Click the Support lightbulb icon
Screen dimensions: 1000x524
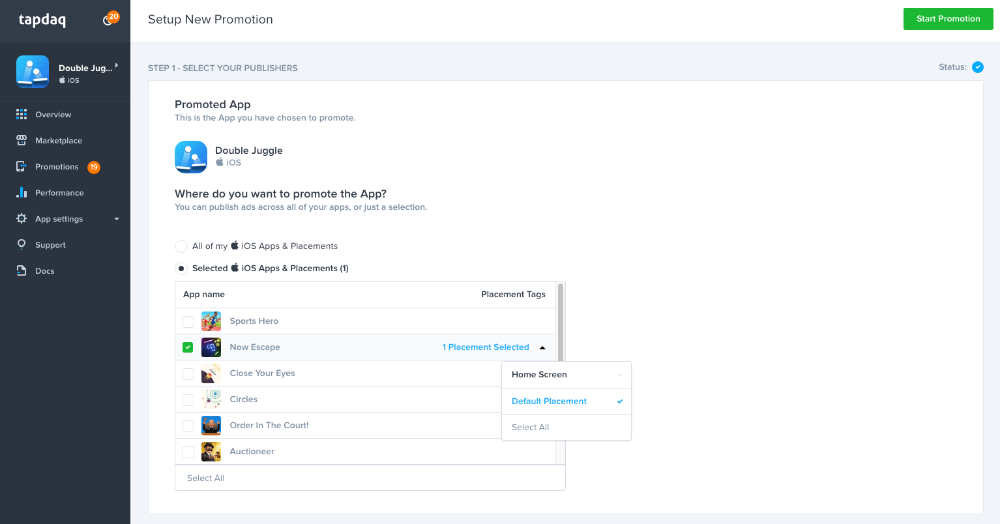(x=22, y=245)
